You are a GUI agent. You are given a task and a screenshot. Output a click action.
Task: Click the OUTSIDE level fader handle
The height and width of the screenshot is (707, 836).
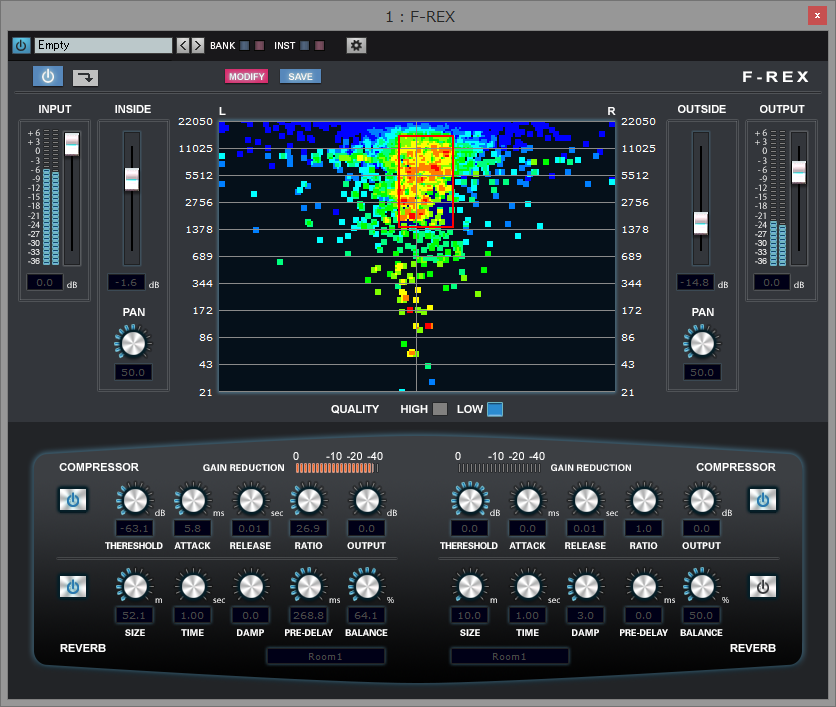point(701,223)
